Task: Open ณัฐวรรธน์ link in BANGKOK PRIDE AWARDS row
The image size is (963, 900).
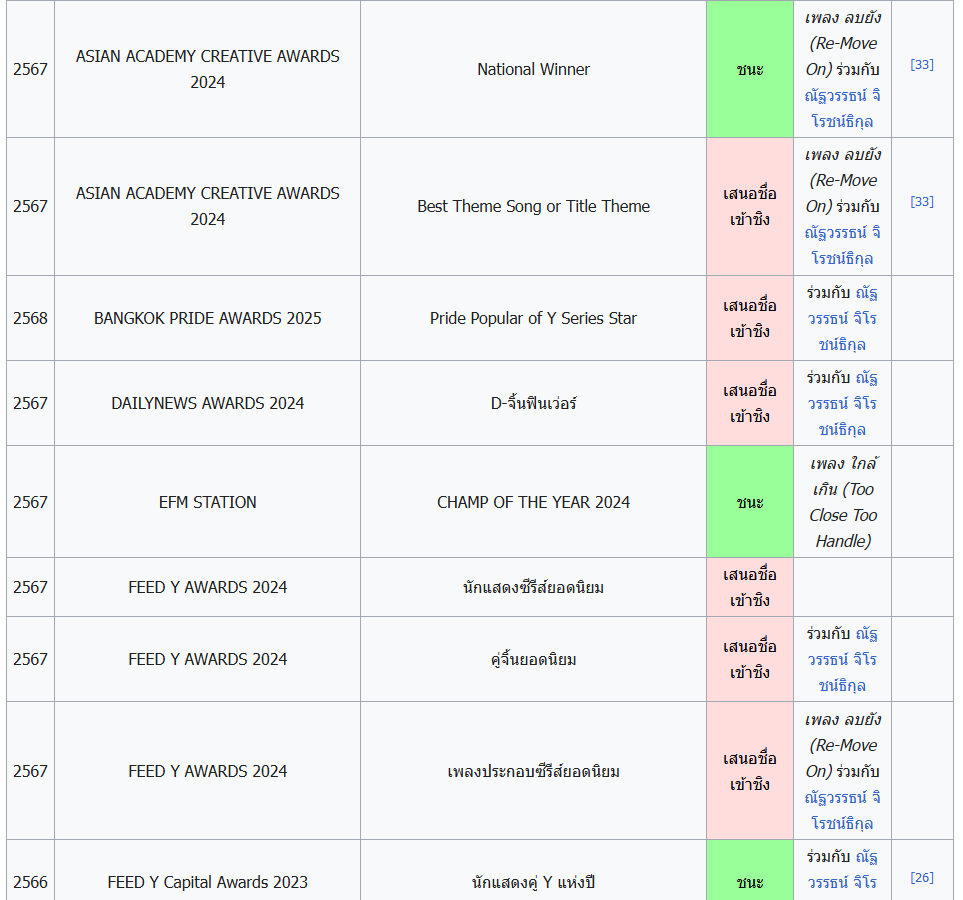Action: click(x=843, y=319)
